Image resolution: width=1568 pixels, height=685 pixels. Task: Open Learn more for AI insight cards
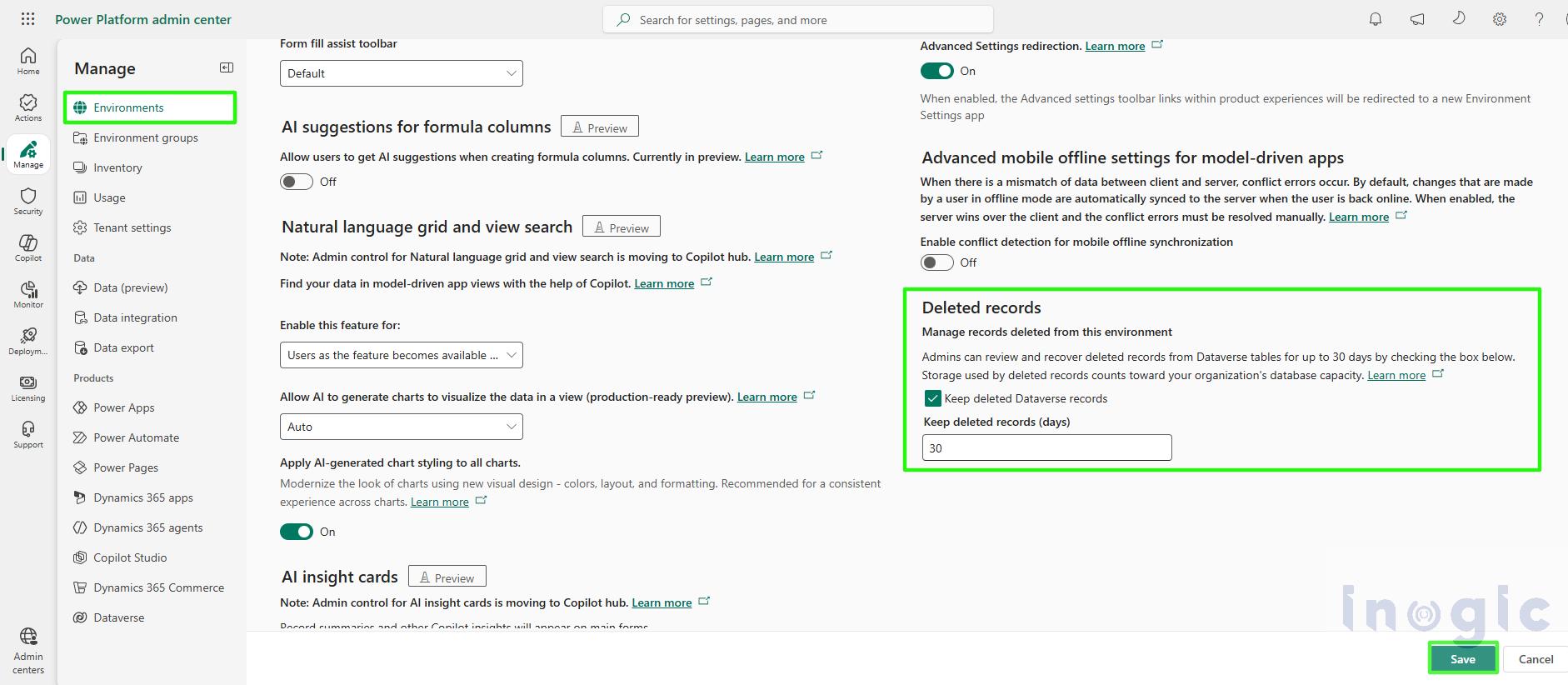pyautogui.click(x=662, y=602)
